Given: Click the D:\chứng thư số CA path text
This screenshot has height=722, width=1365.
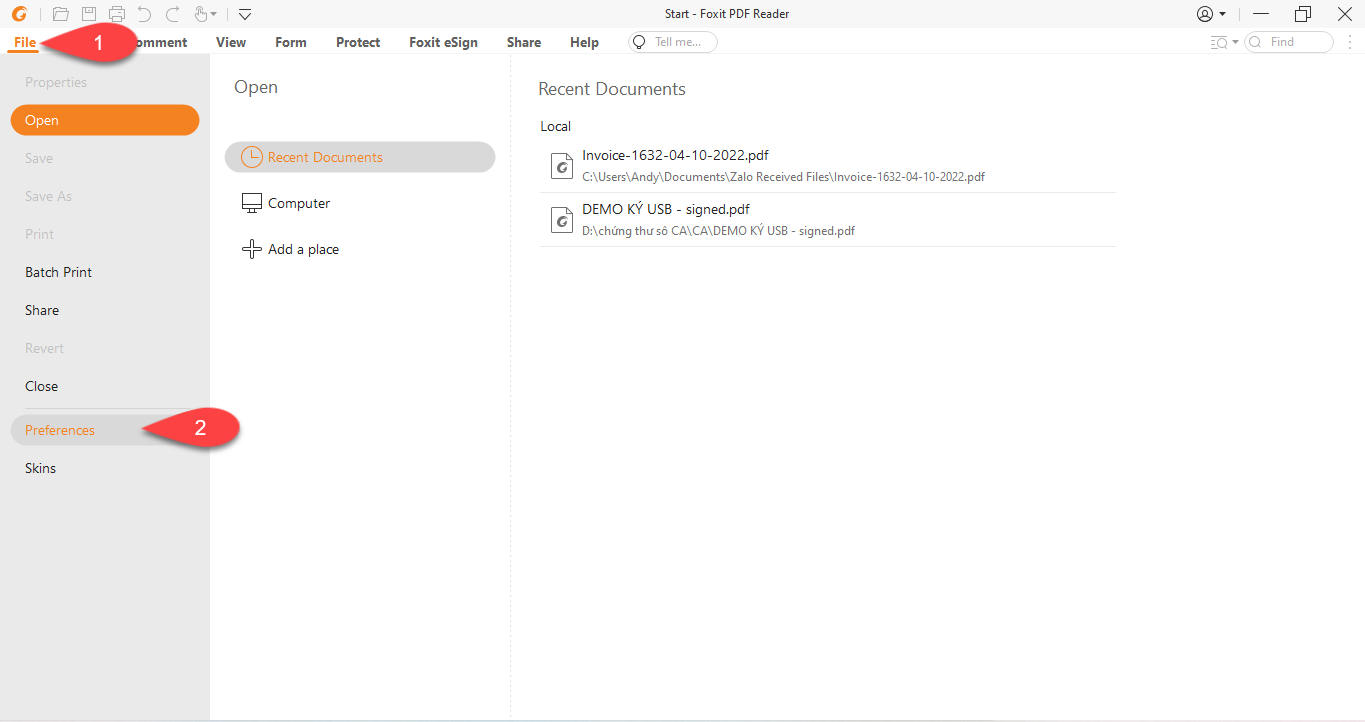Looking at the screenshot, I should [x=718, y=230].
